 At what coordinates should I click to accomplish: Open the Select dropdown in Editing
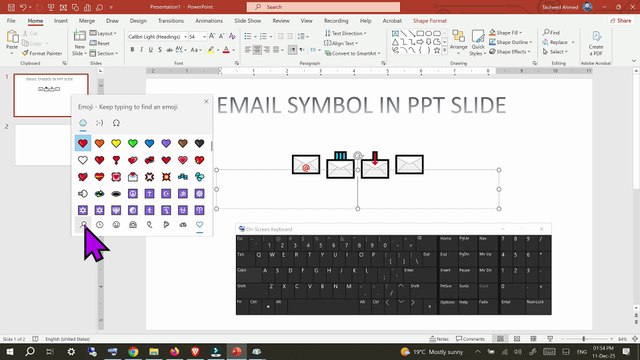556,52
